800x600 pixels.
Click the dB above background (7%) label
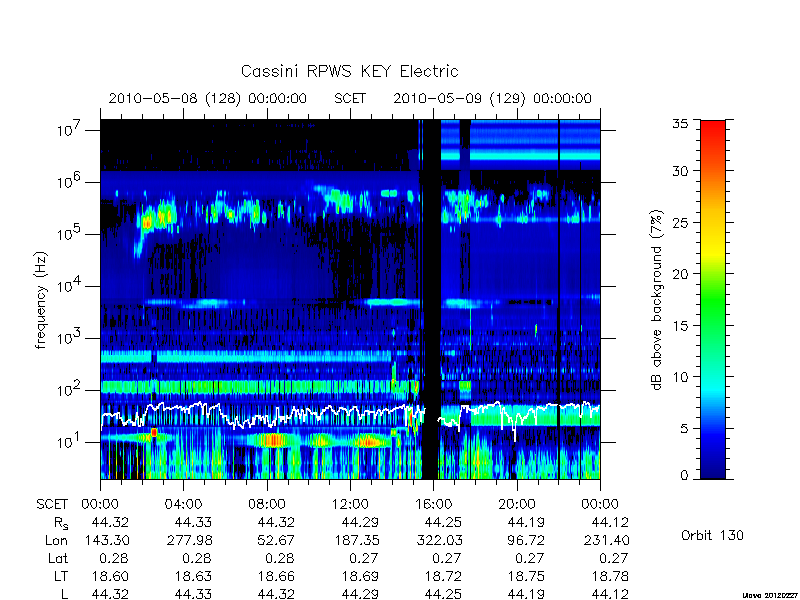(657, 300)
